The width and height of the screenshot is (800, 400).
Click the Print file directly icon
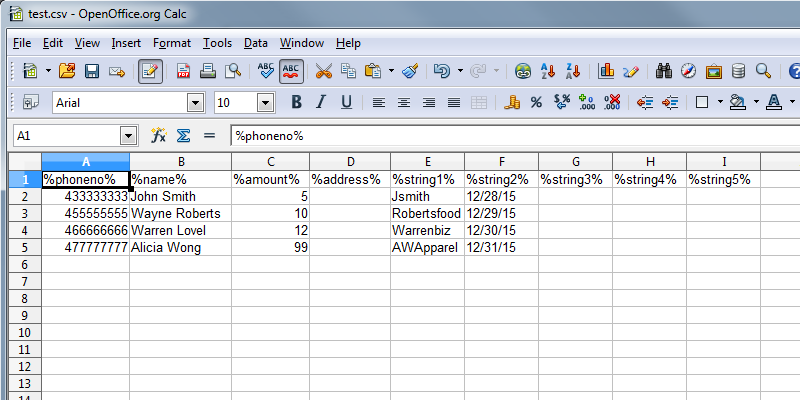tap(208, 71)
